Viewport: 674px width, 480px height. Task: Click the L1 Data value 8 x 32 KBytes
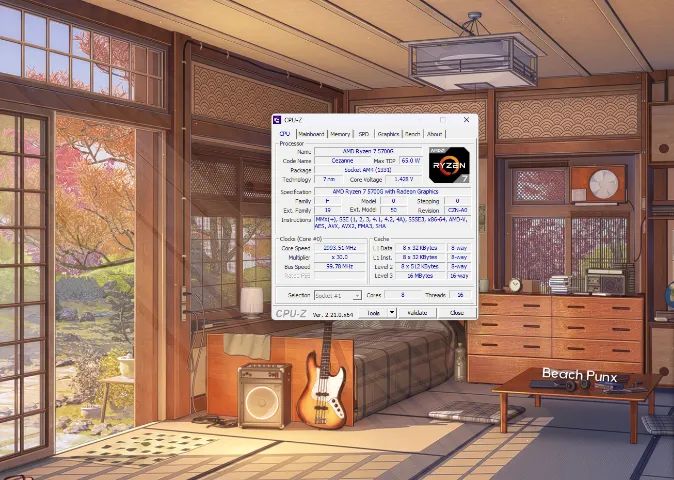tap(420, 248)
